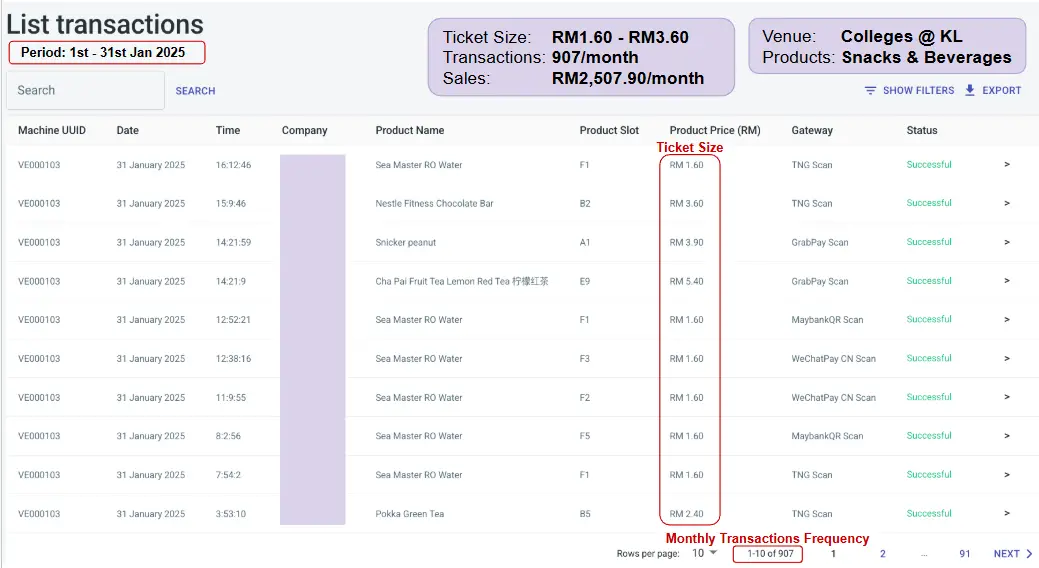Click Cha Pai Fruit Tea Lemon Red Tea

462,281
